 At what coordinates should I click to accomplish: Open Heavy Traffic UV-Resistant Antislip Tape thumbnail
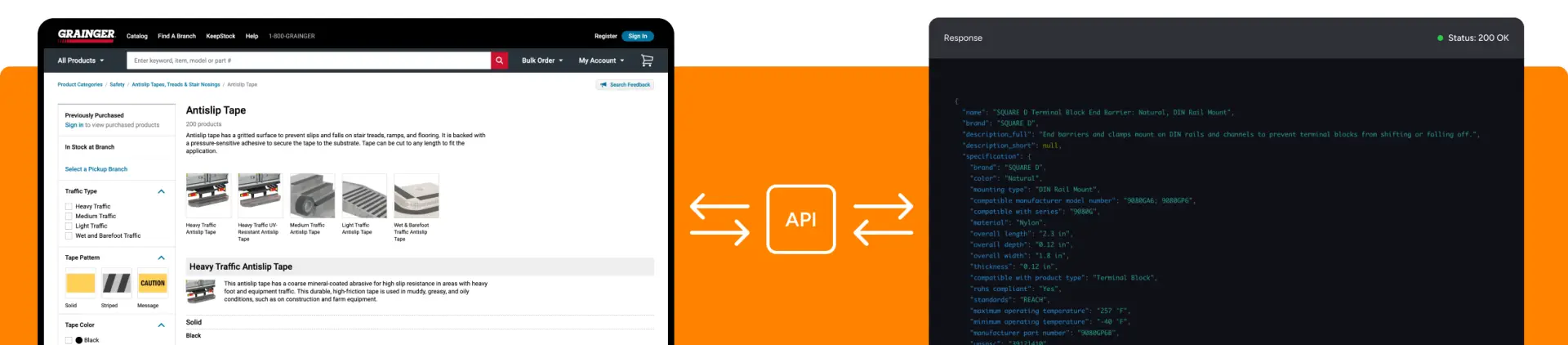point(260,195)
